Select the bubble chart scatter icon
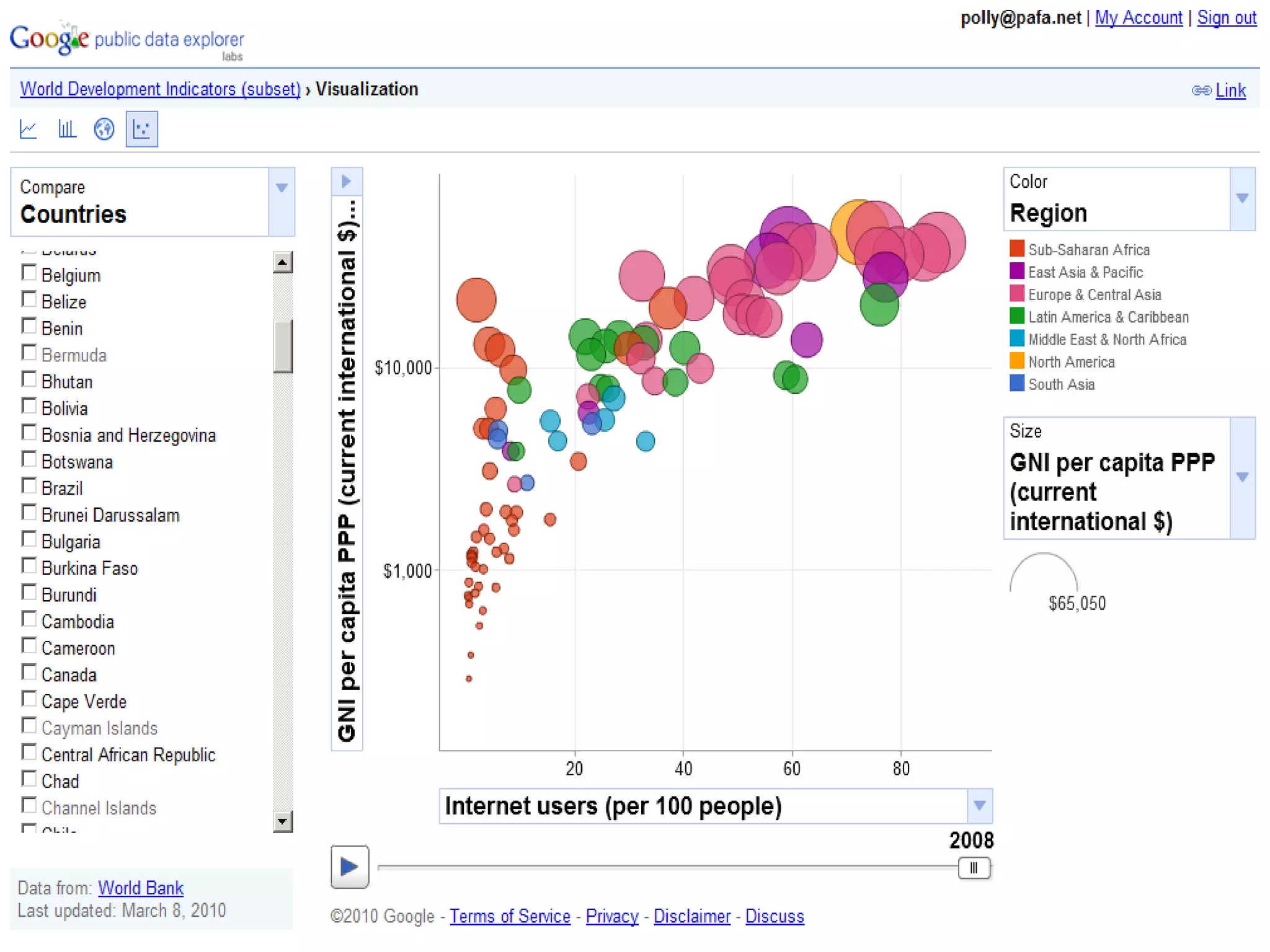Image resolution: width=1270 pixels, height=952 pixels. click(x=142, y=129)
